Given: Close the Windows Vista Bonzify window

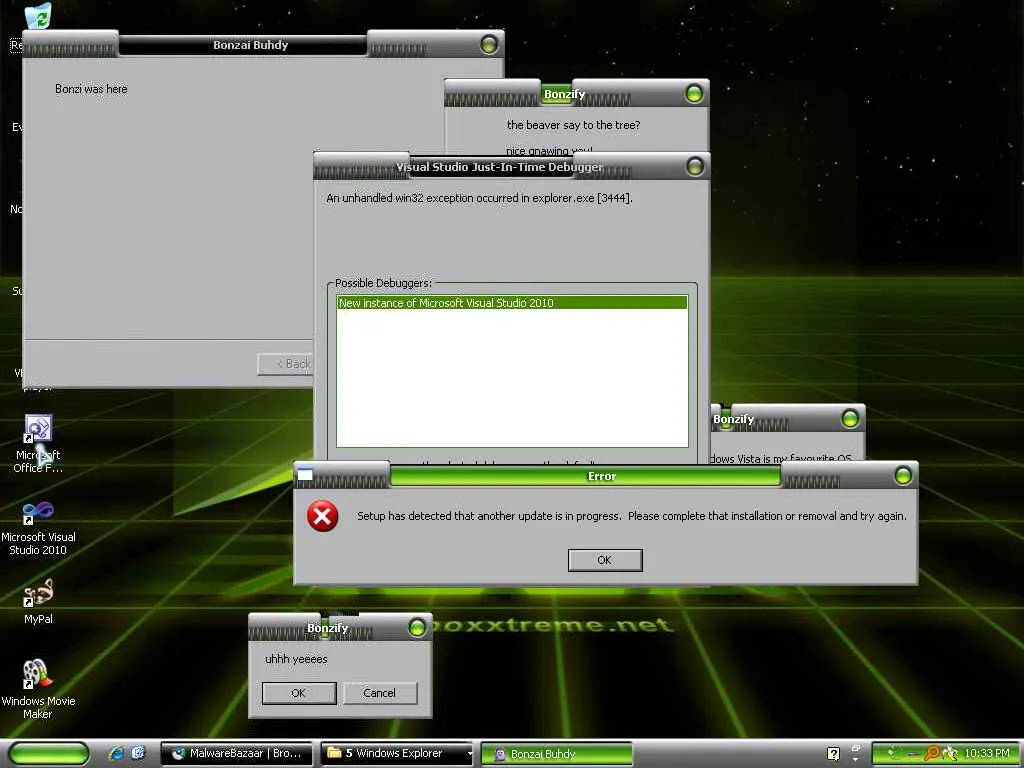Looking at the screenshot, I should (x=850, y=418).
